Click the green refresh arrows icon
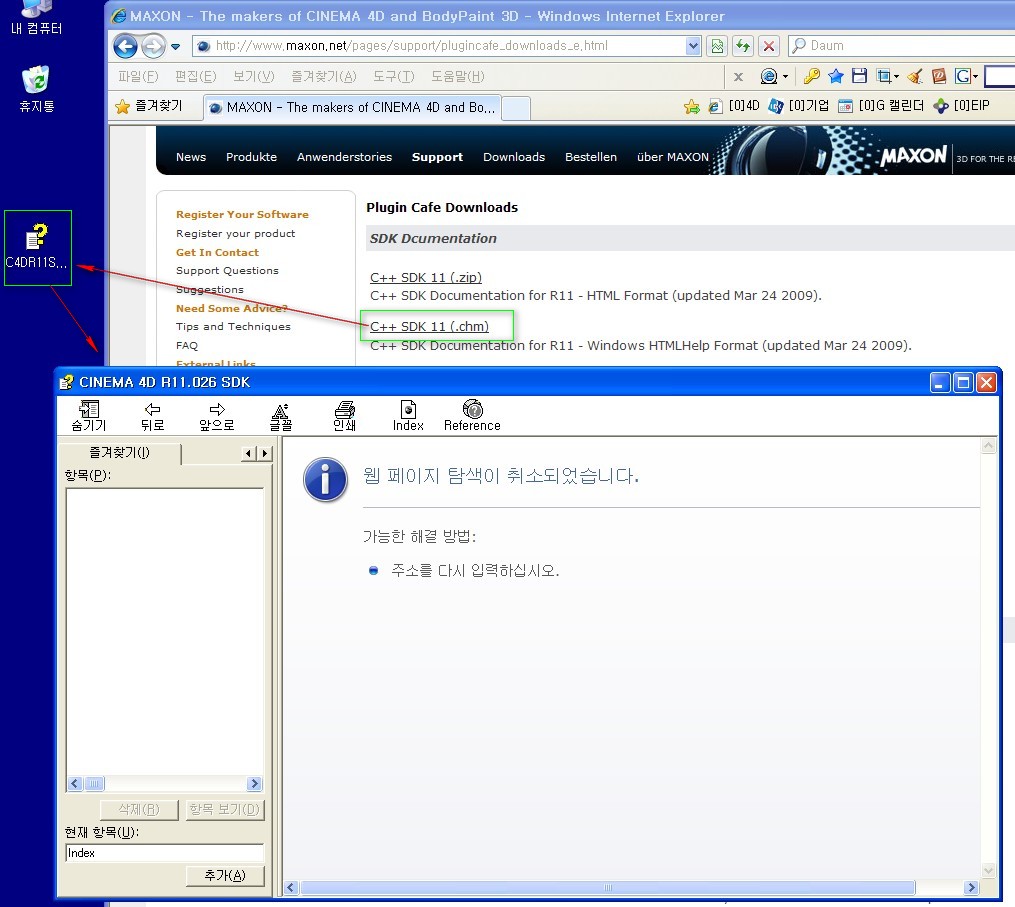Image resolution: width=1015 pixels, height=907 pixels. pos(743,46)
